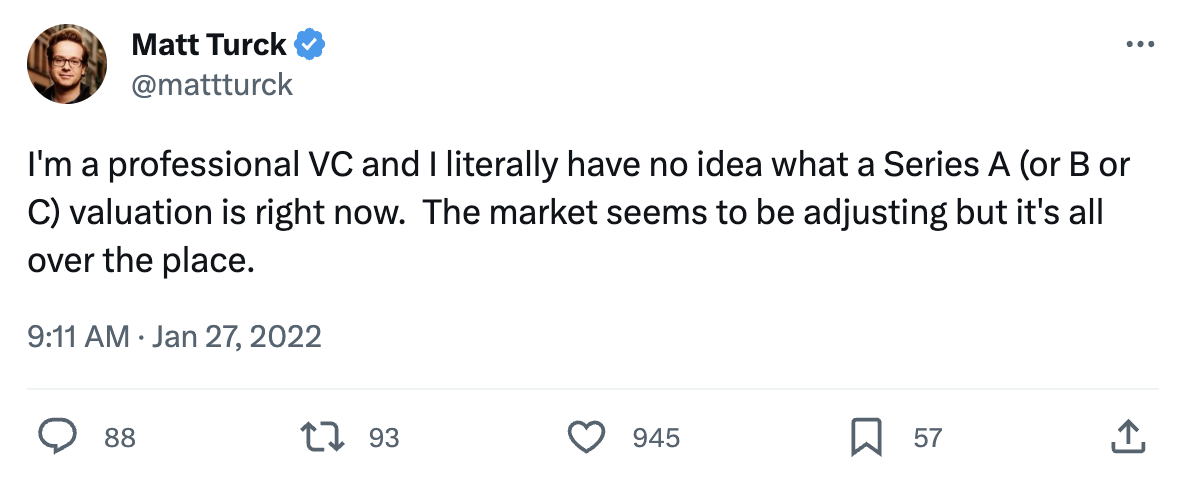Click the 93 reposts count
This screenshot has width=1188, height=480.
coord(384,438)
